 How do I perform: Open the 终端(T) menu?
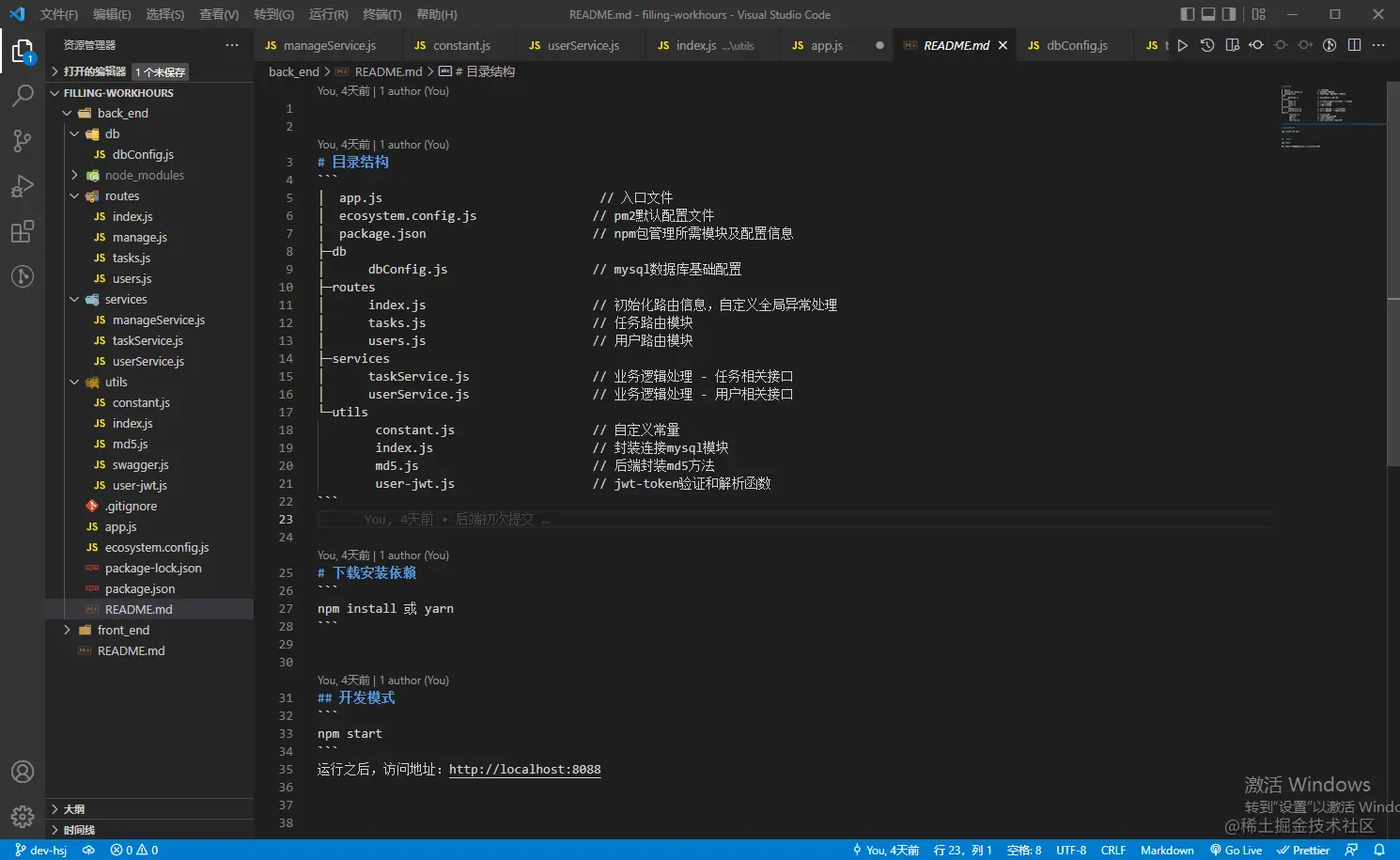381,14
